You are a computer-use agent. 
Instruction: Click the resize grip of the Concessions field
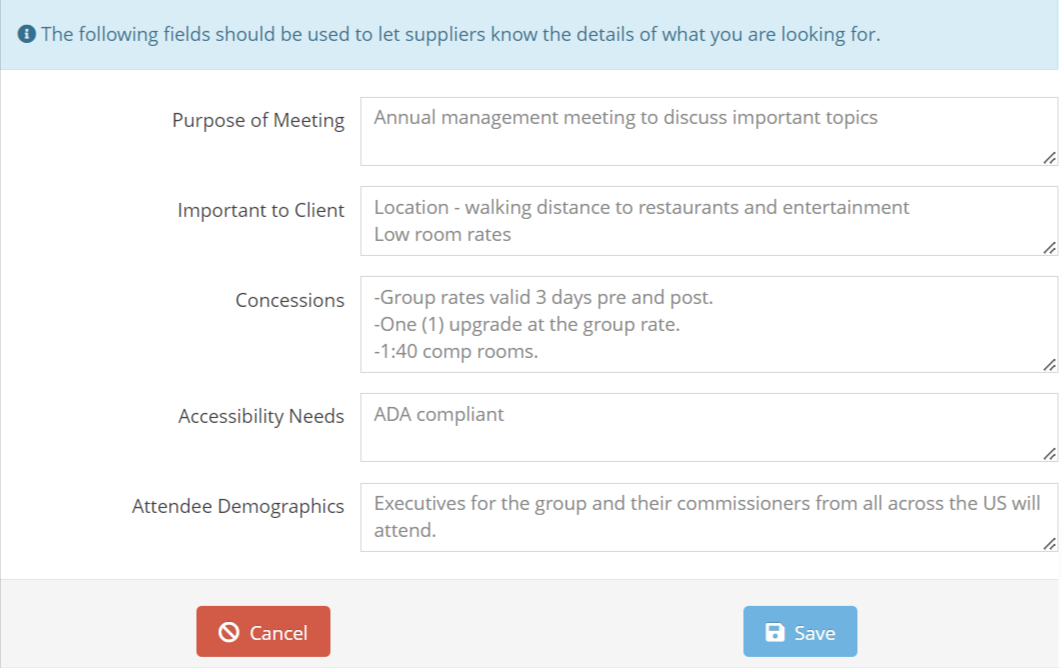(1049, 363)
